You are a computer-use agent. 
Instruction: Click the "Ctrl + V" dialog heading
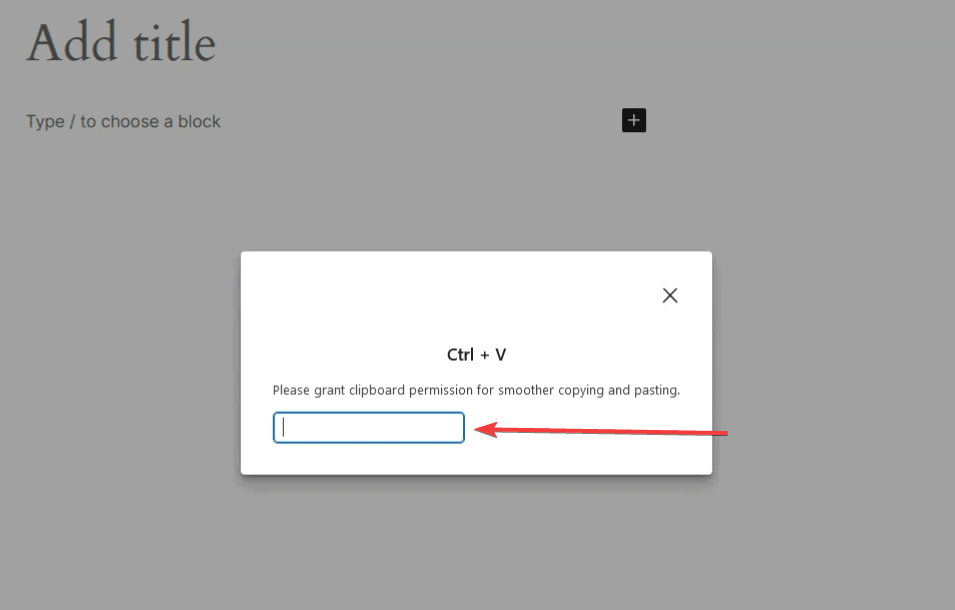(476, 355)
